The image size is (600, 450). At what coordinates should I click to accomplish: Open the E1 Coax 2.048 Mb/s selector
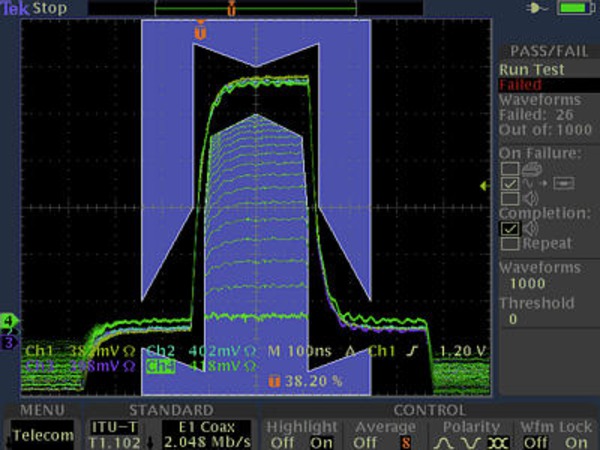[207, 434]
